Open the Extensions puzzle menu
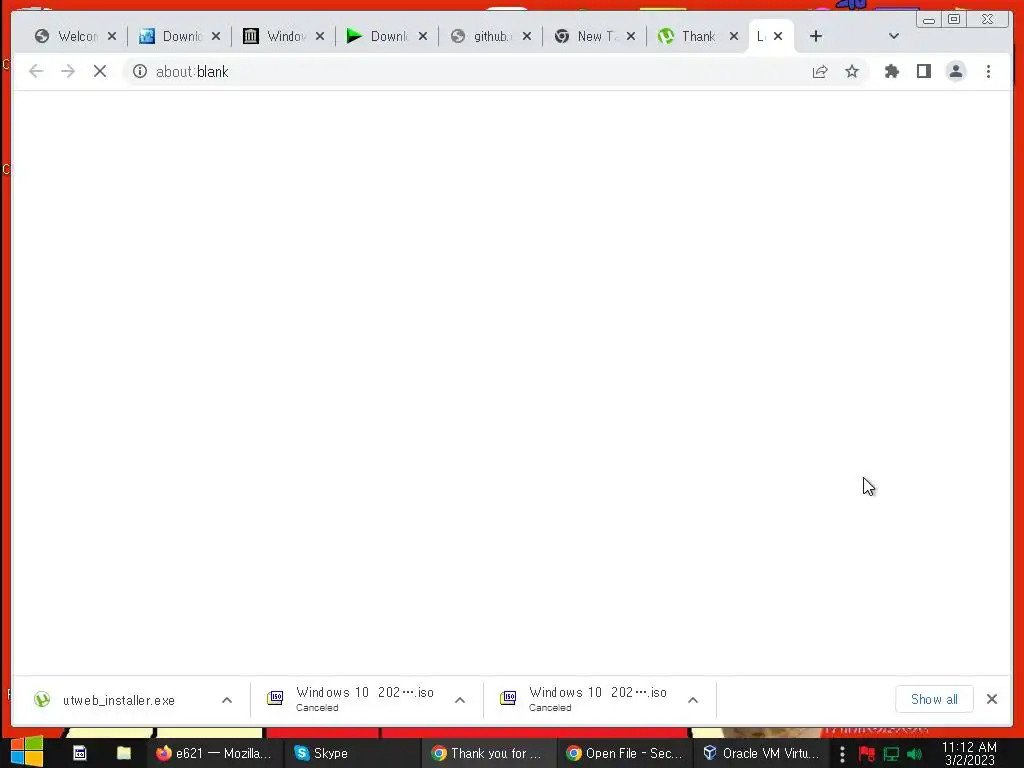This screenshot has height=768, width=1024. tap(891, 71)
